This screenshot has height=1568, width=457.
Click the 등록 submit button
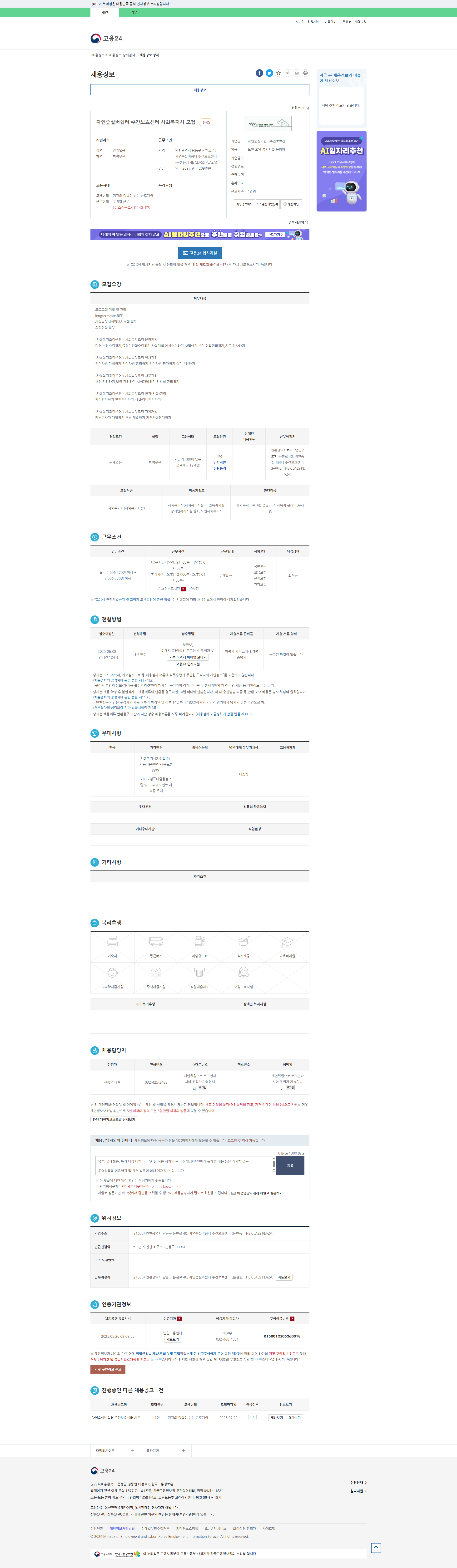[x=290, y=1166]
